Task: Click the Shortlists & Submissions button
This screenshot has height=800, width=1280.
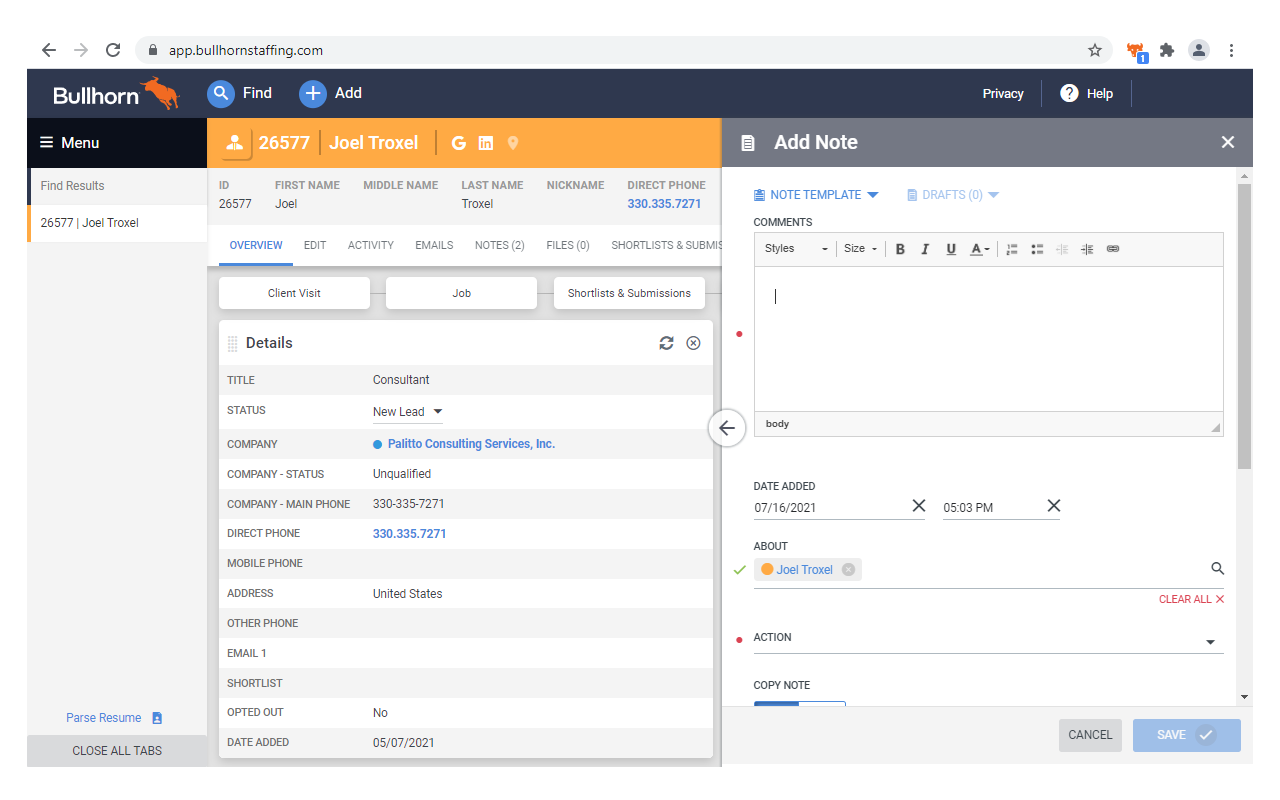Action: pyautogui.click(x=629, y=293)
